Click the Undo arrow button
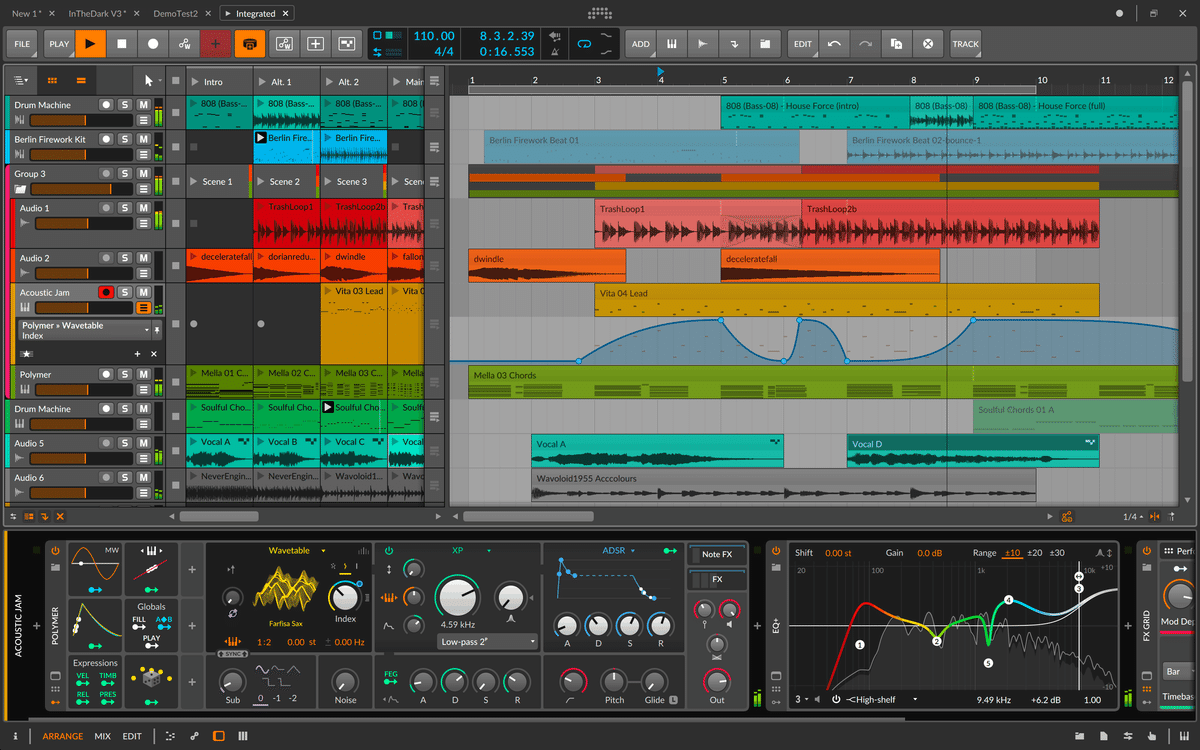The width and height of the screenshot is (1200, 750). [833, 44]
